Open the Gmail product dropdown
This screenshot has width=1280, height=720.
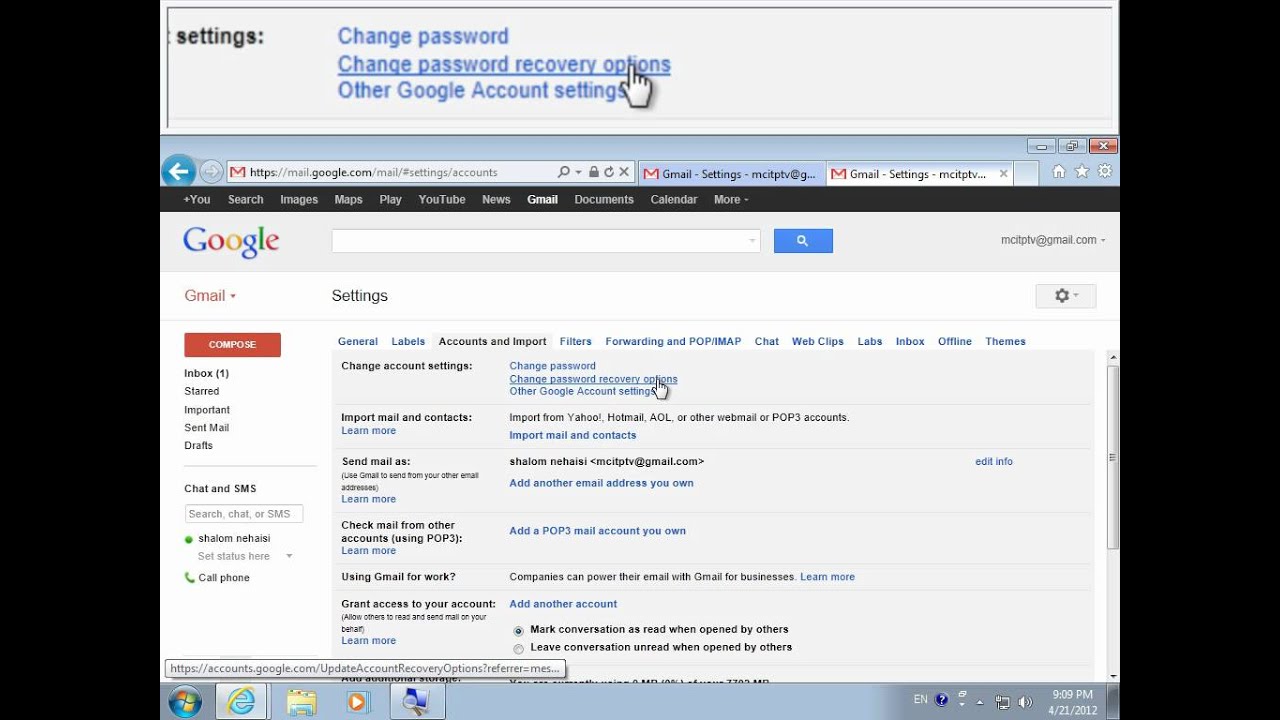[210, 296]
